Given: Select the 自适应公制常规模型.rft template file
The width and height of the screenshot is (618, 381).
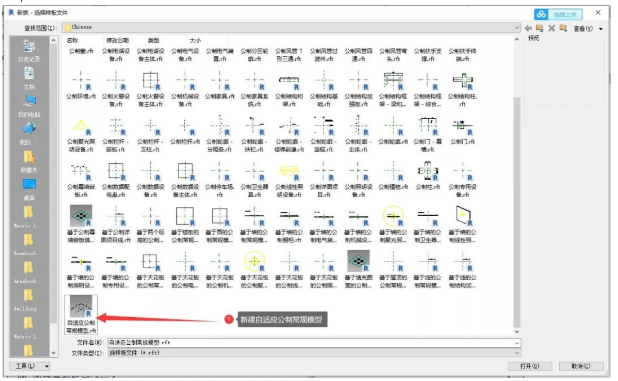Looking at the screenshot, I should click(81, 314).
